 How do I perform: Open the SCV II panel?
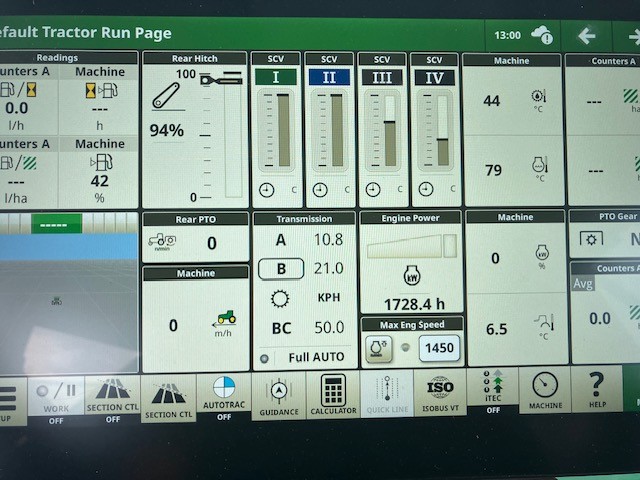(329, 78)
